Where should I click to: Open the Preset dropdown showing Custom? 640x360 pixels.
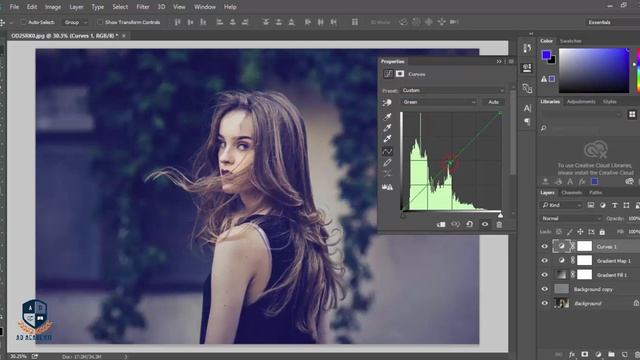(453, 90)
